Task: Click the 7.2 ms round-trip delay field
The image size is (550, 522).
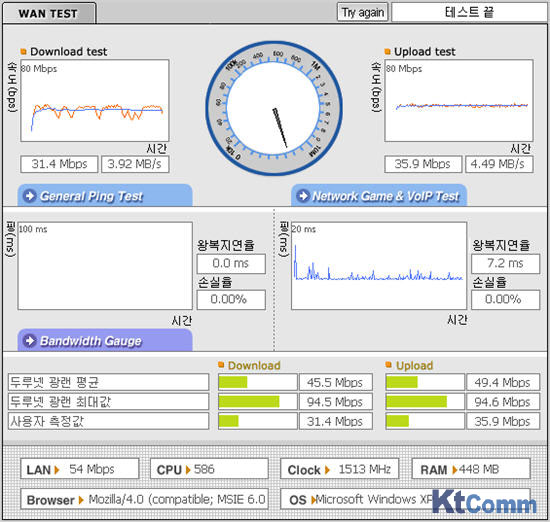Action: pos(505,263)
